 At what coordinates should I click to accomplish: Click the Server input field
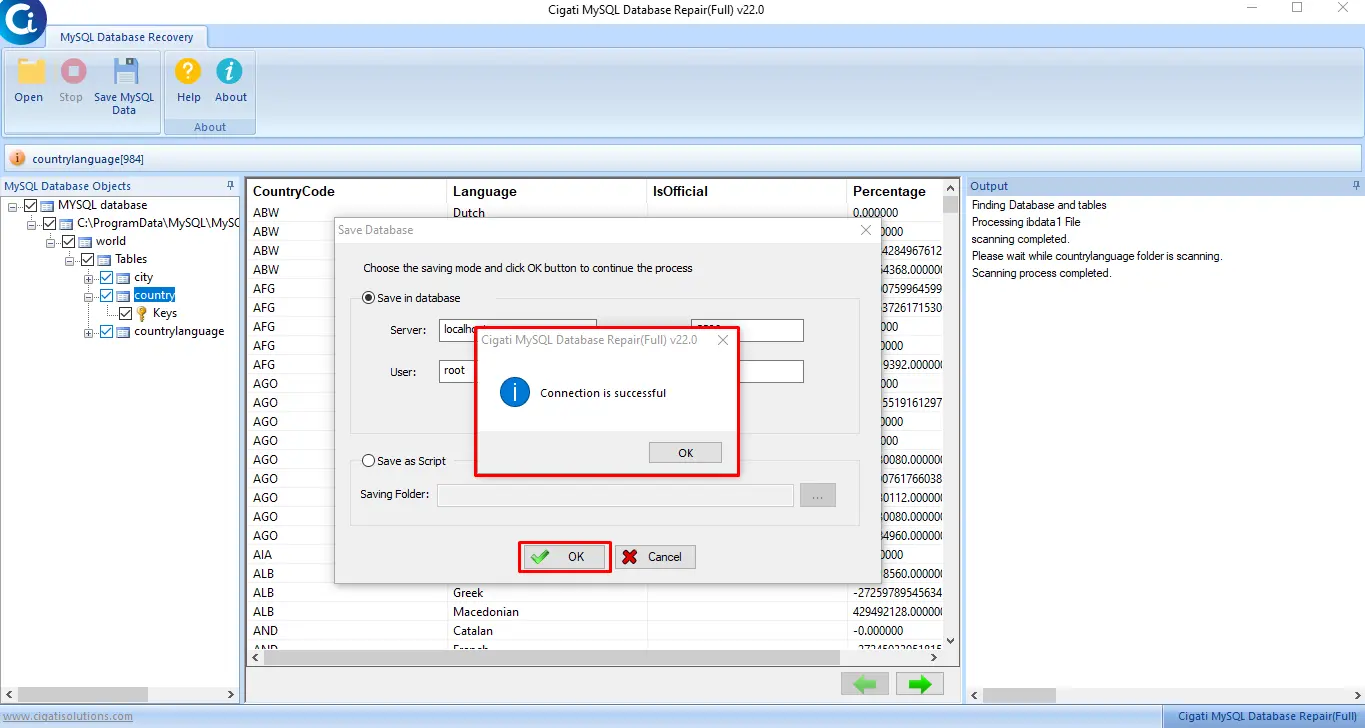pyautogui.click(x=518, y=330)
